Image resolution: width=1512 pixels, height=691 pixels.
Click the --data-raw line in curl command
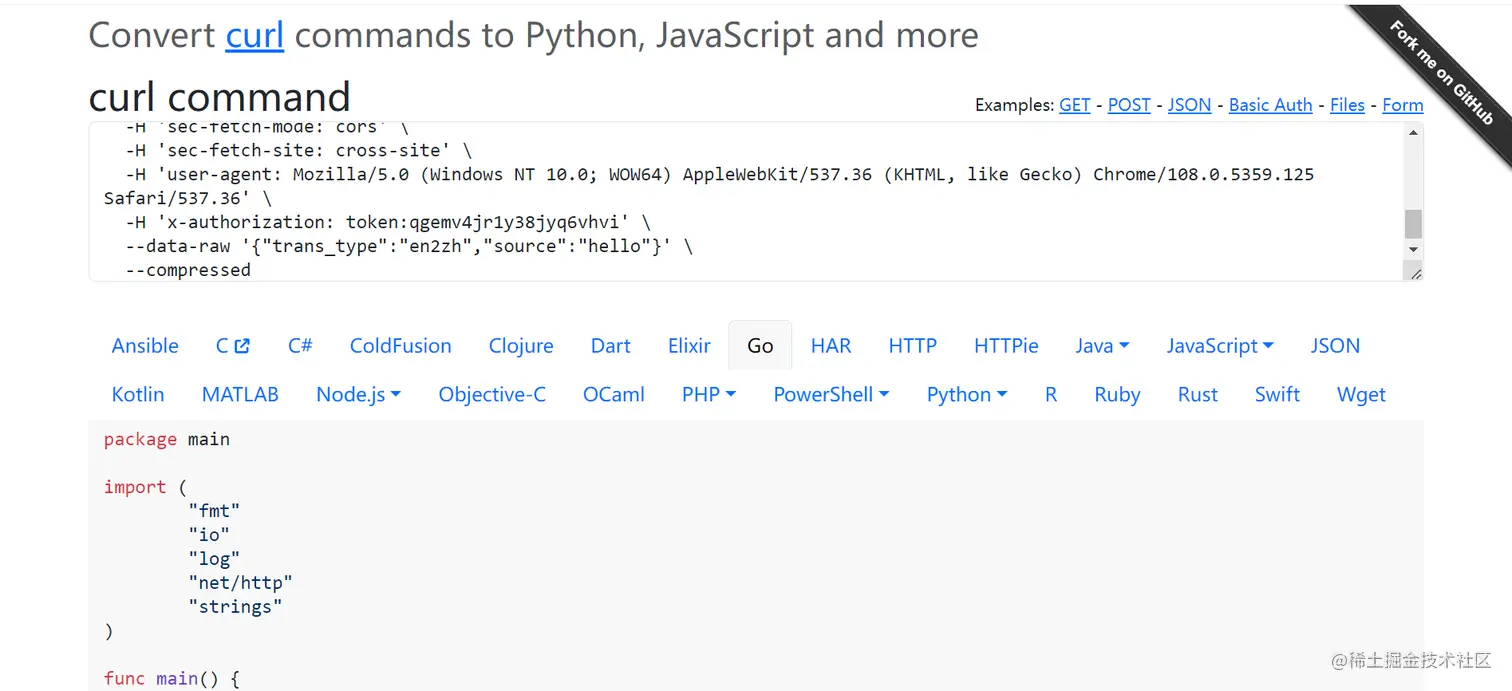pos(409,246)
